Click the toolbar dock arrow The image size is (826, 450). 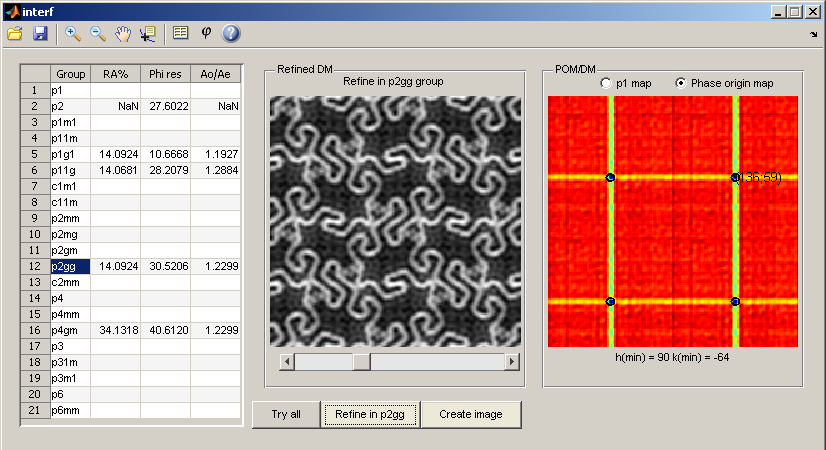[813, 35]
